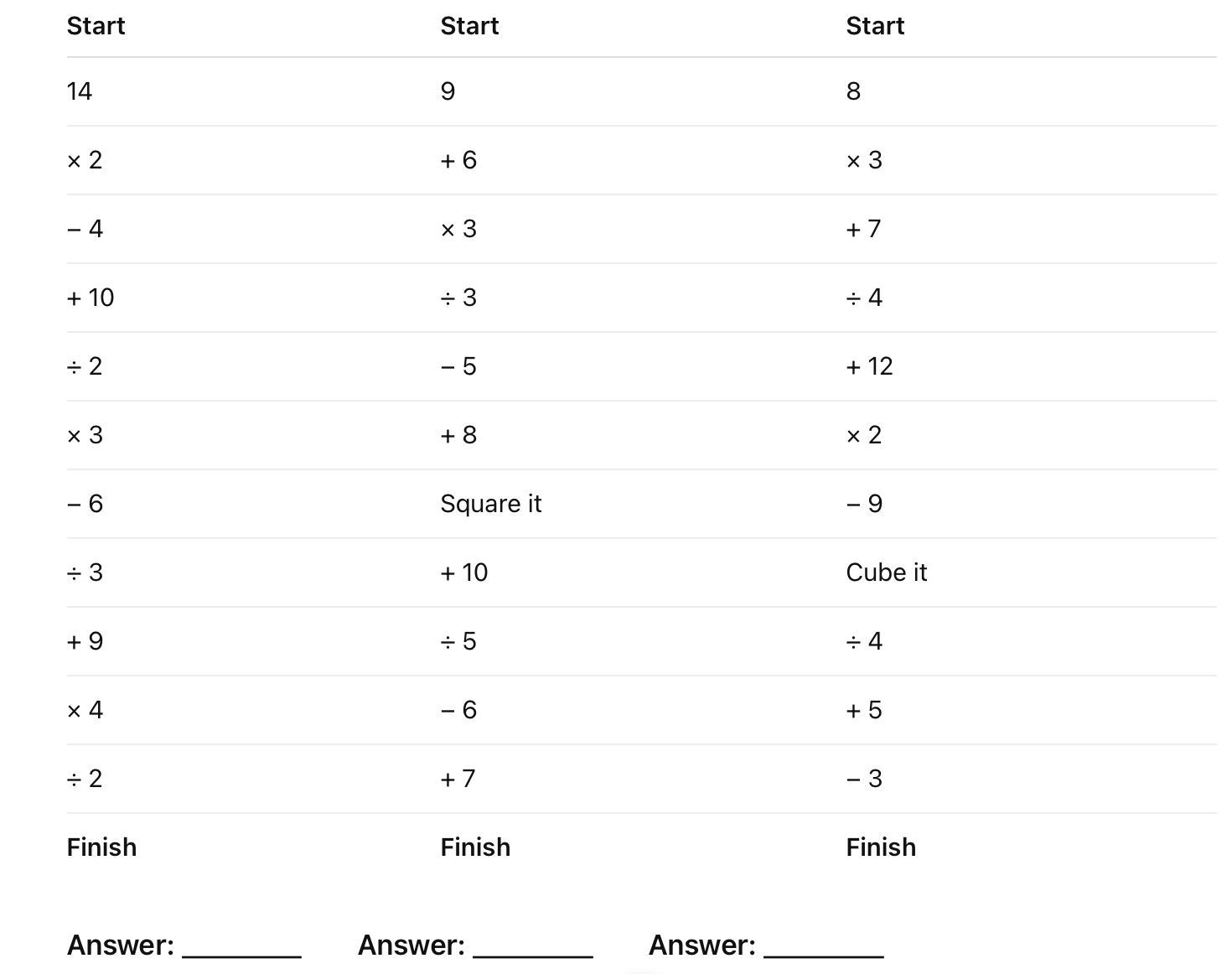Click the Finish label below '− 3'
1232x974 pixels.
coord(881,847)
